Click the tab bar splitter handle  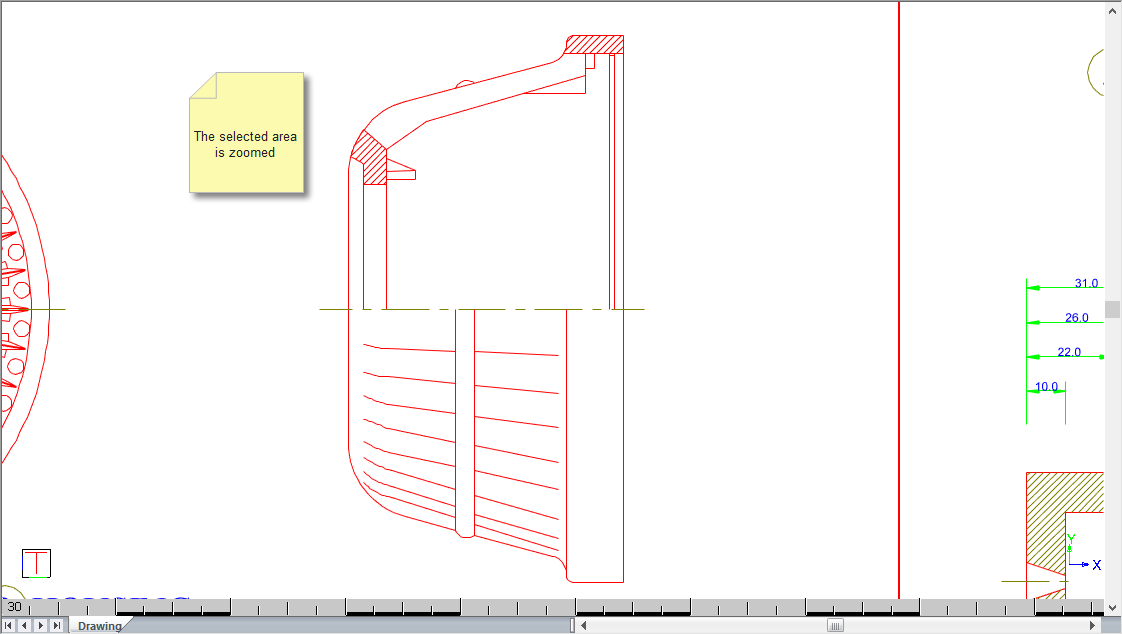point(573,626)
